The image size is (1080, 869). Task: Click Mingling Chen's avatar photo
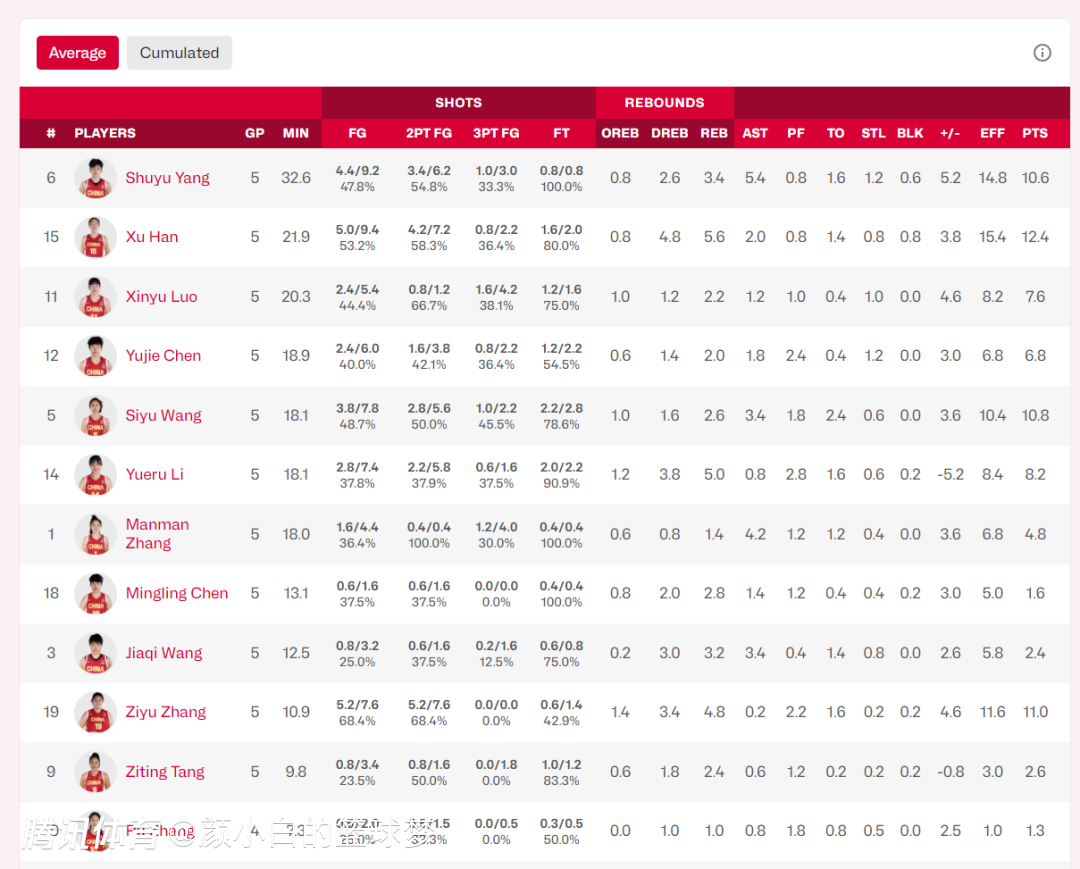95,593
